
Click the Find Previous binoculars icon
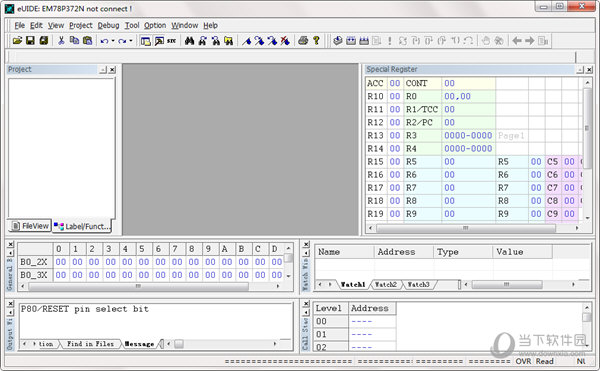[216, 41]
